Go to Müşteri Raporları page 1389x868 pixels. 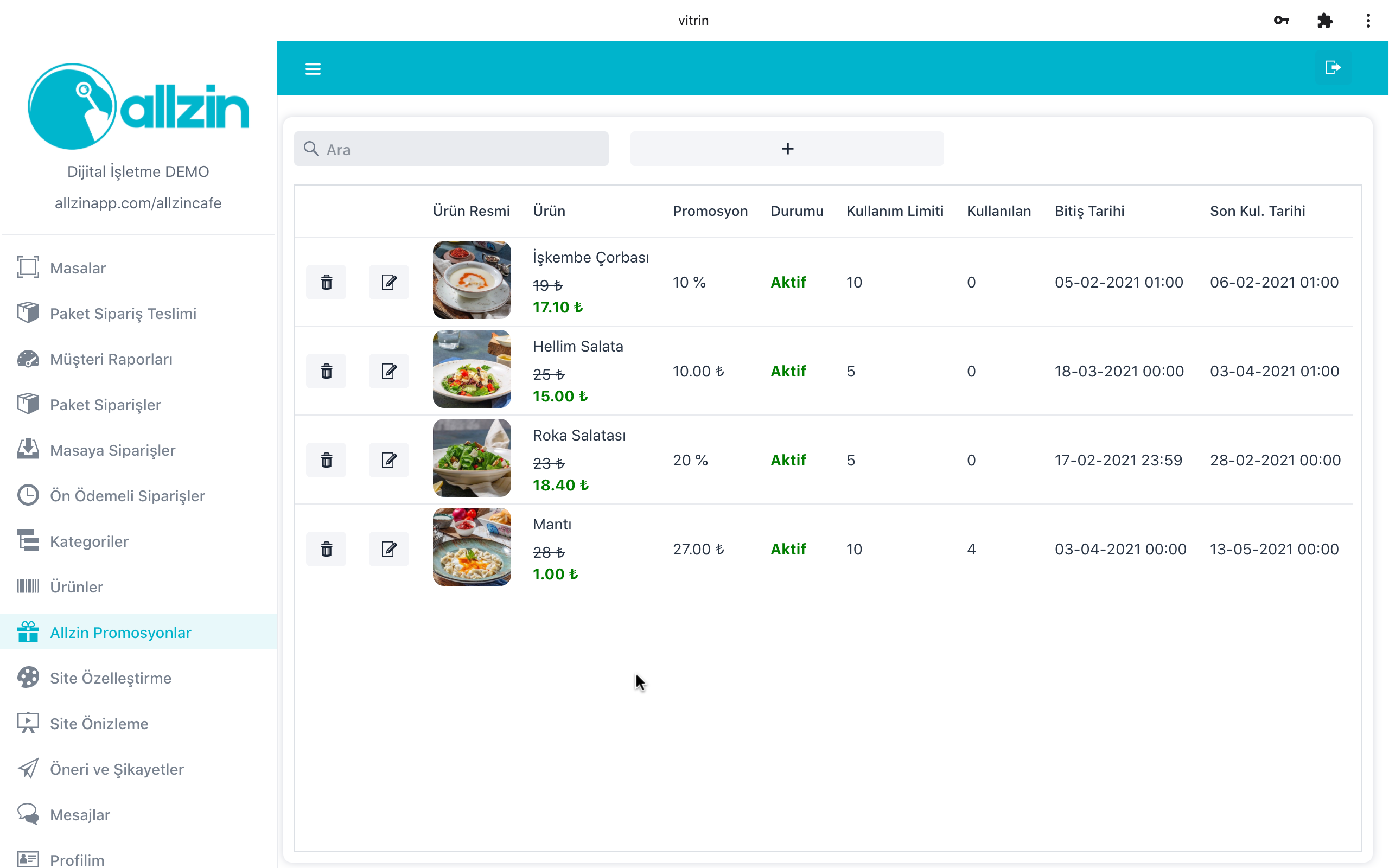point(111,359)
